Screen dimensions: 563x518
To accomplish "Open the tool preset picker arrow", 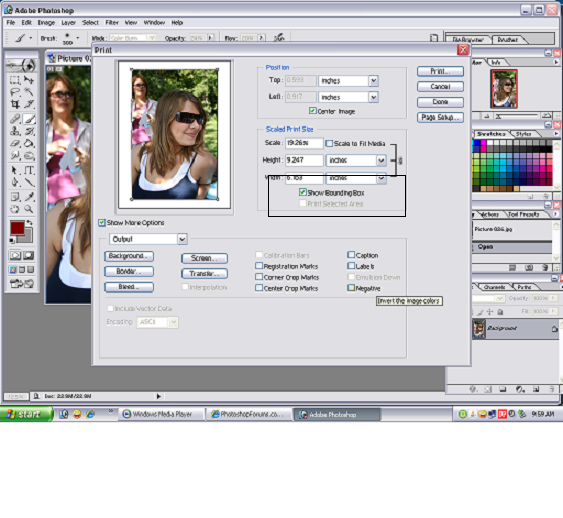I will [x=31, y=38].
